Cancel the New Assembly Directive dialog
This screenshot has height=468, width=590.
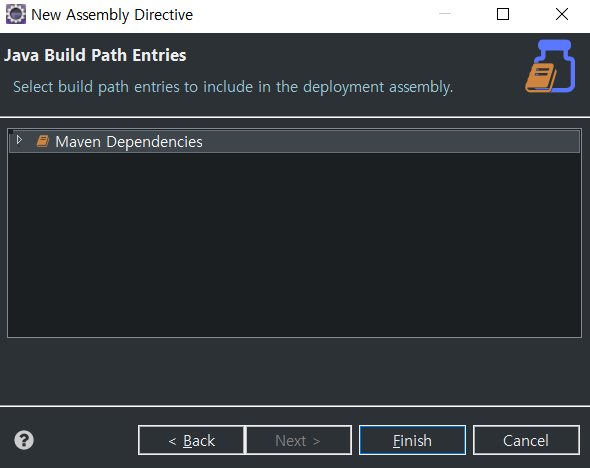click(526, 440)
